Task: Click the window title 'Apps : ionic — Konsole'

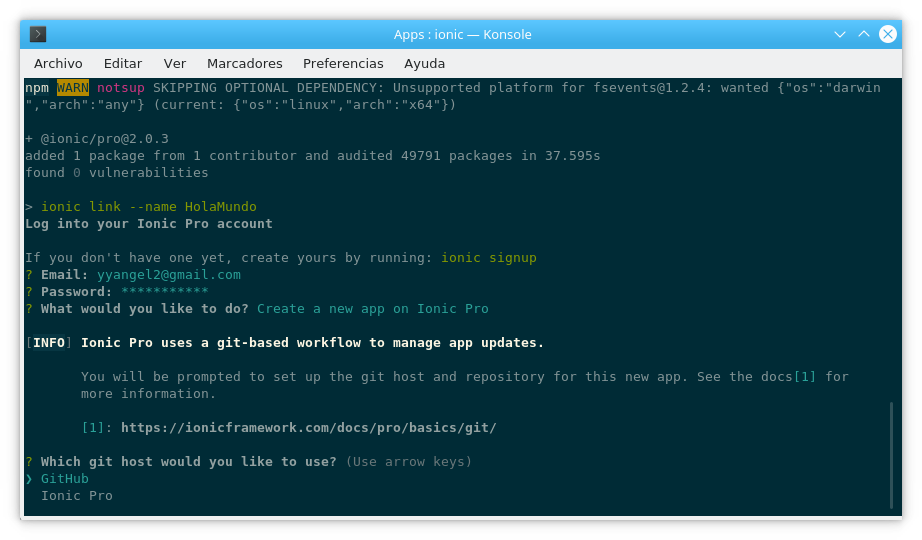Action: (x=462, y=35)
